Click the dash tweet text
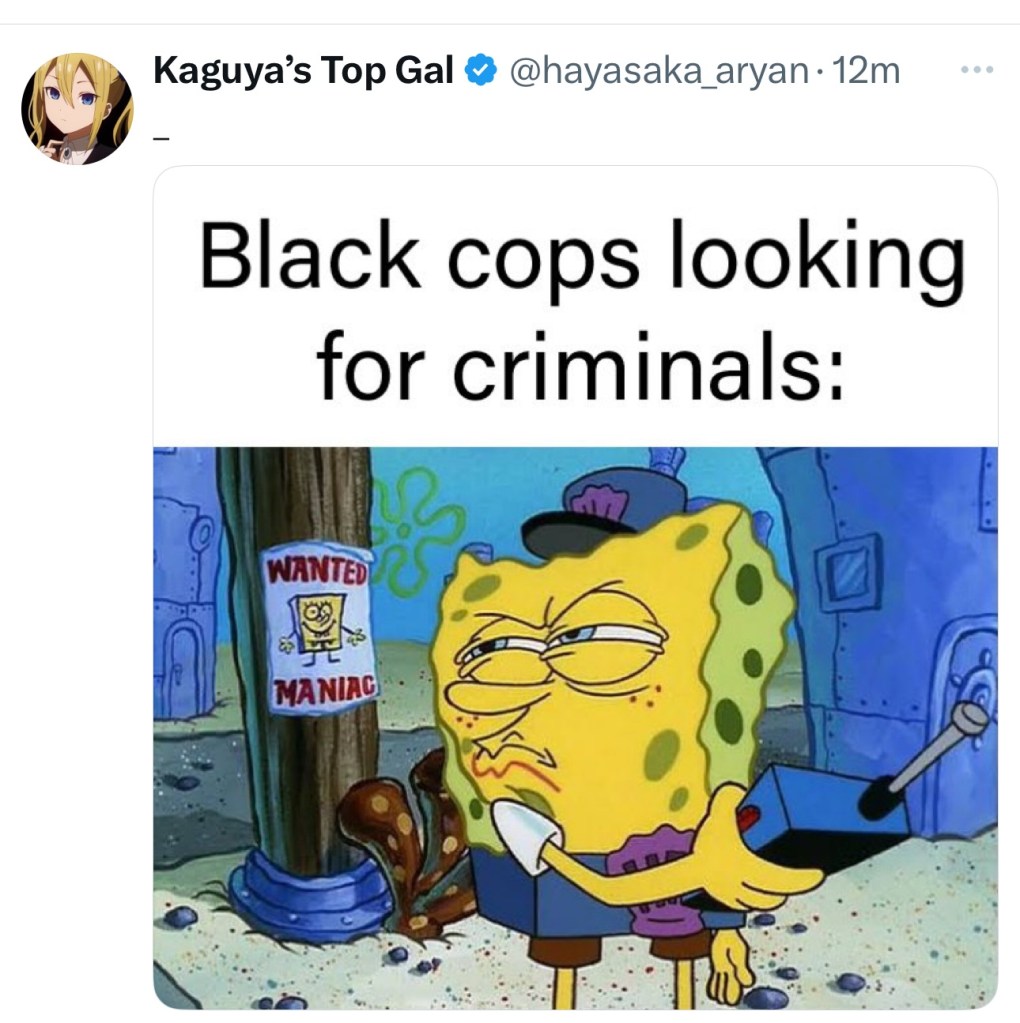Viewport: 1020px width, 1023px height. coord(161,138)
